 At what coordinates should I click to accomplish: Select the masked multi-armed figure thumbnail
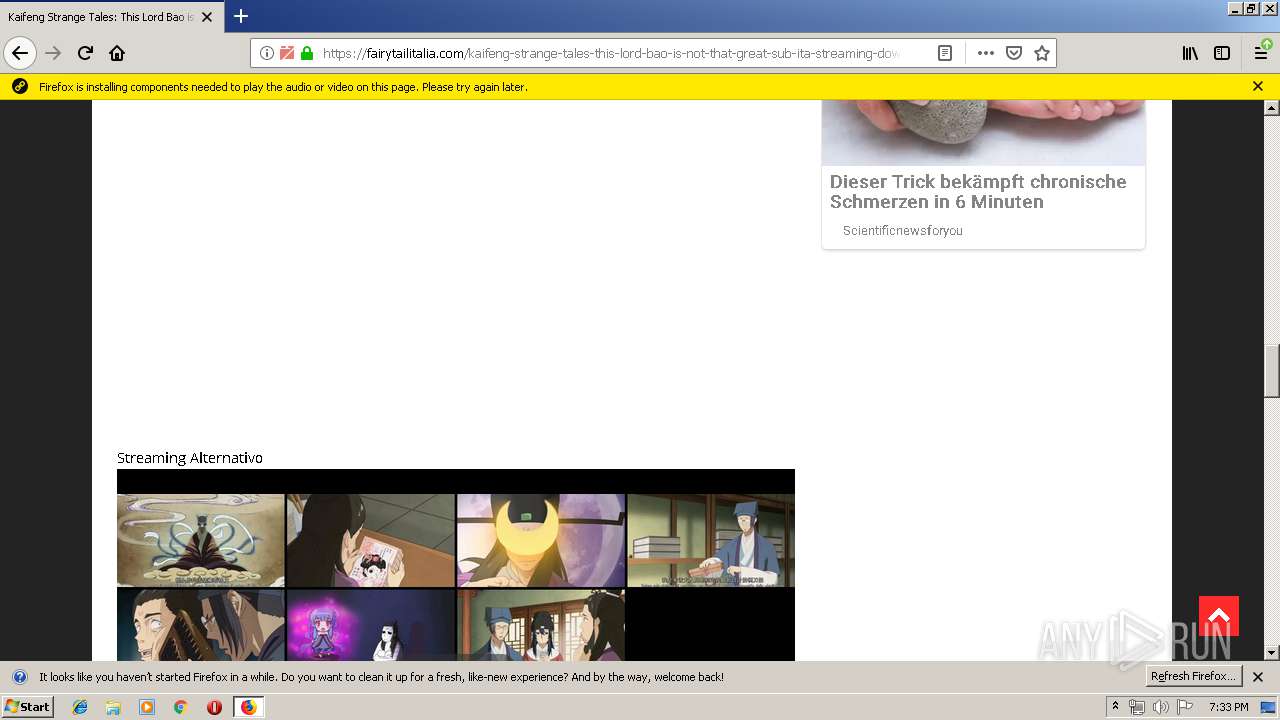[x=201, y=540]
